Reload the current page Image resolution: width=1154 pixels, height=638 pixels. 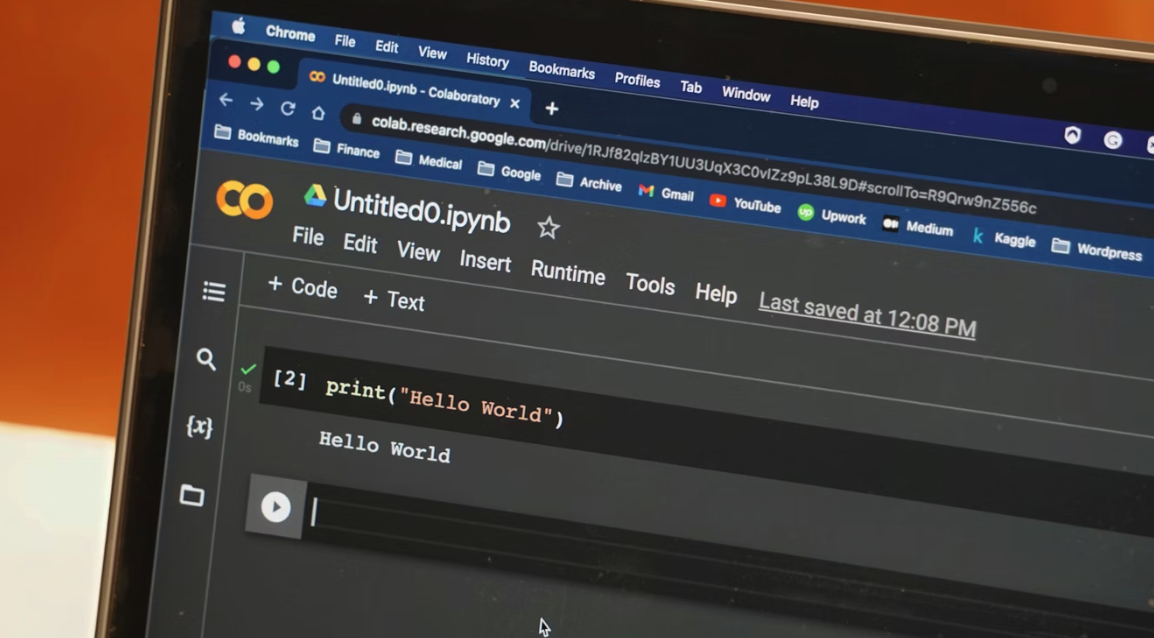tap(288, 109)
